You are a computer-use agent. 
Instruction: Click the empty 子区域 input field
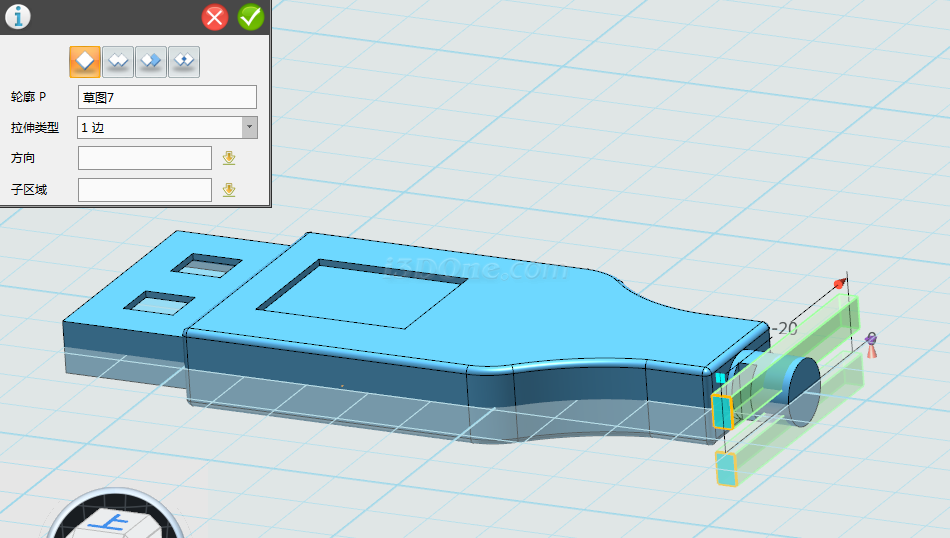coord(144,190)
